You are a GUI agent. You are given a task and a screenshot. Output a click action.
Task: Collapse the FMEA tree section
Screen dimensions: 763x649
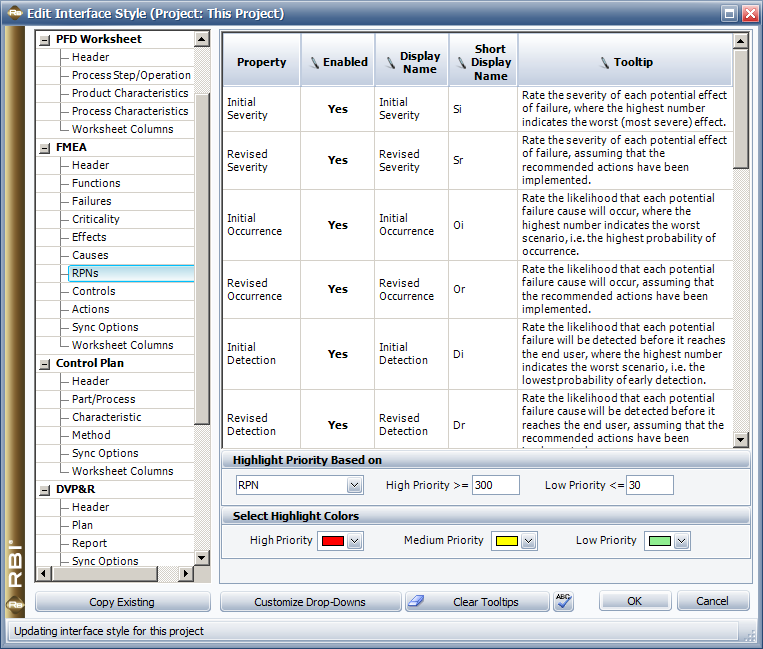click(x=44, y=147)
